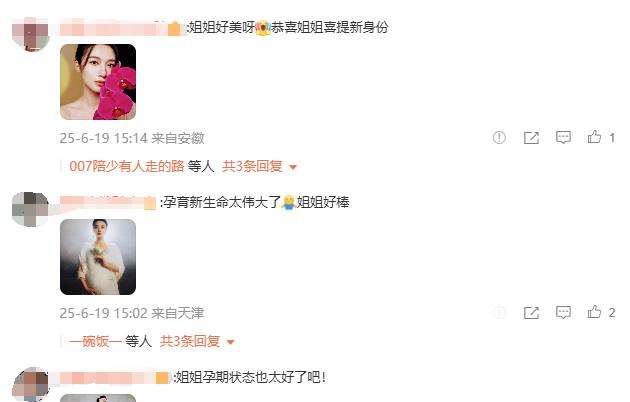Repost the 15:14 Anhui comment

(x=531, y=138)
